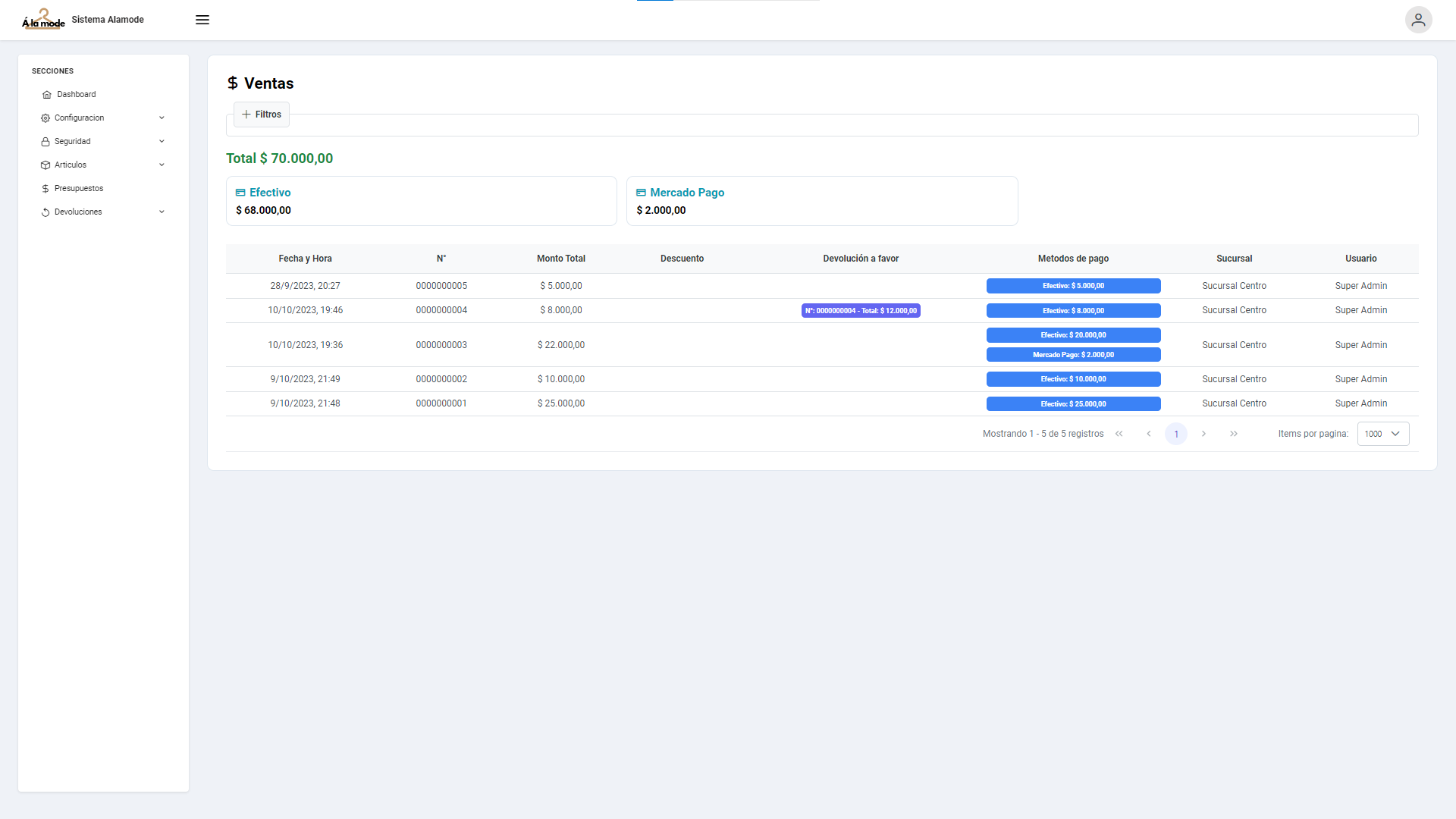Image resolution: width=1456 pixels, height=819 pixels.
Task: Click the Usuario column header
Action: (x=1361, y=259)
